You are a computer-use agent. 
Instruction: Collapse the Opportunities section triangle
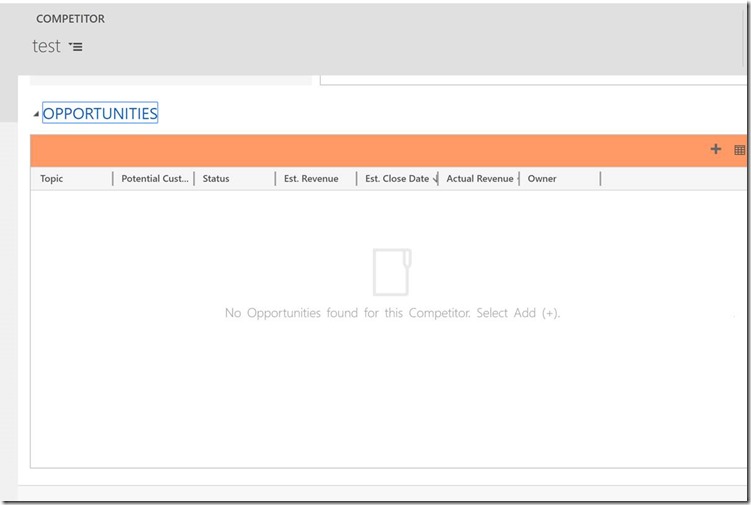[36, 115]
